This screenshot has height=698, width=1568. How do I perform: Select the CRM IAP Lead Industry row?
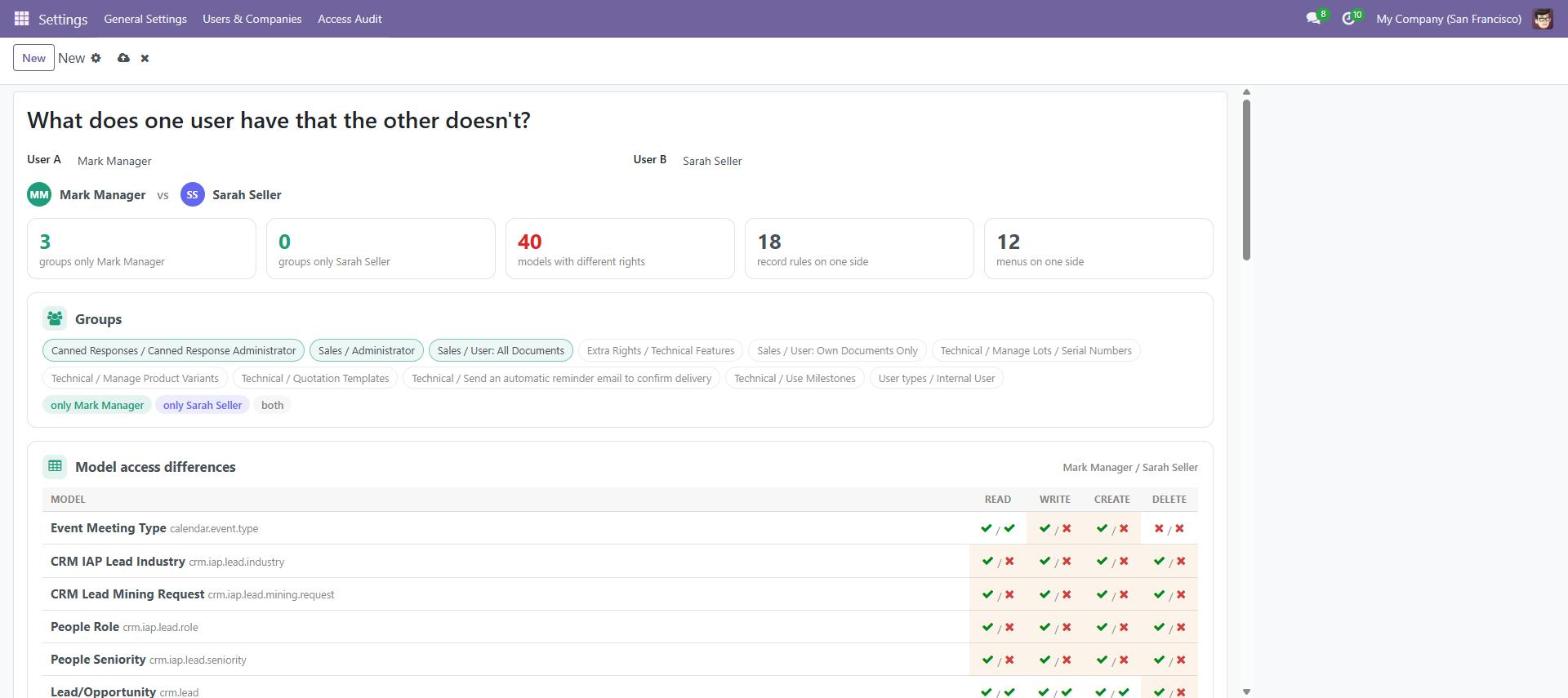620,561
